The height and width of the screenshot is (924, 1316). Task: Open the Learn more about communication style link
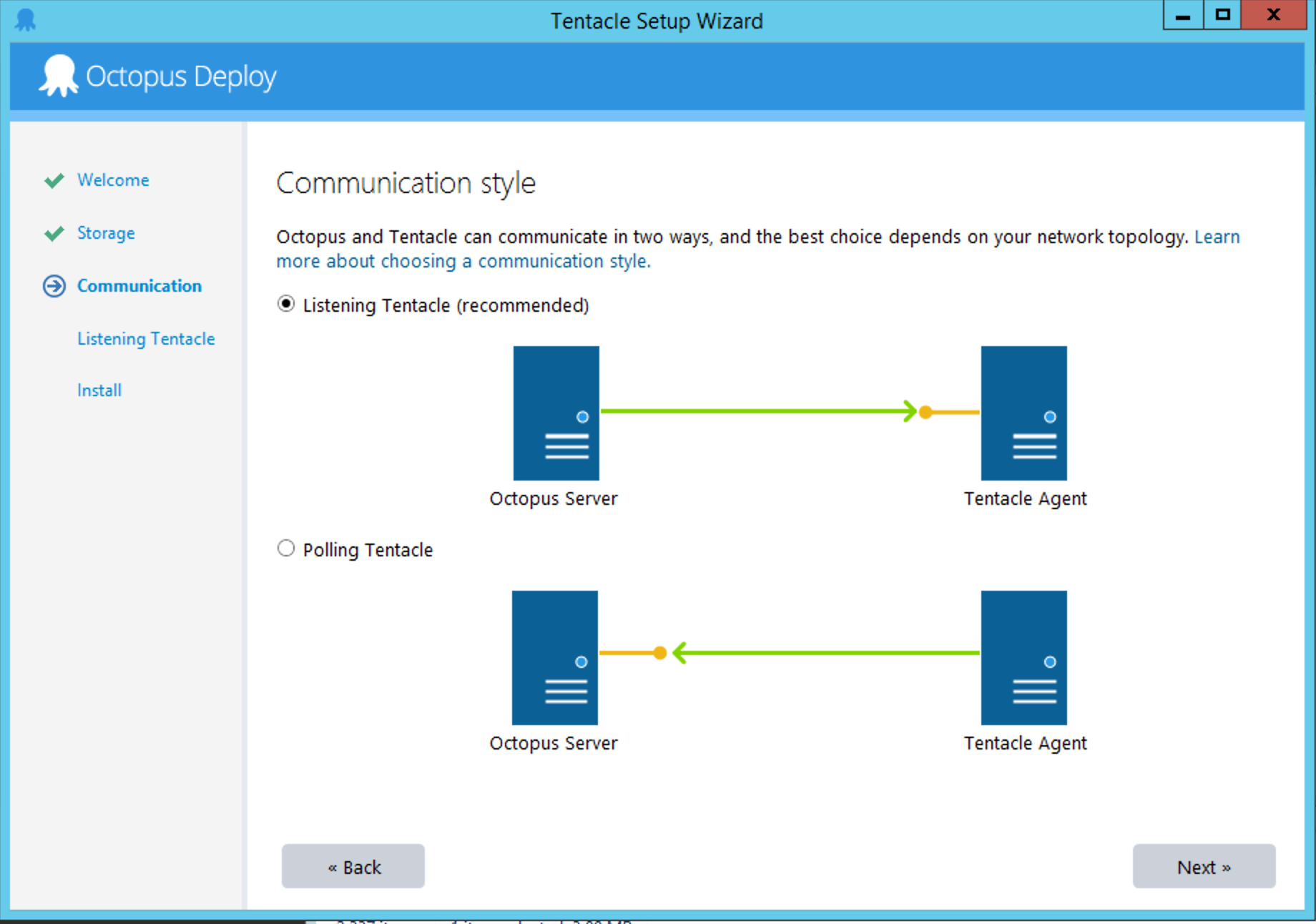point(463,262)
